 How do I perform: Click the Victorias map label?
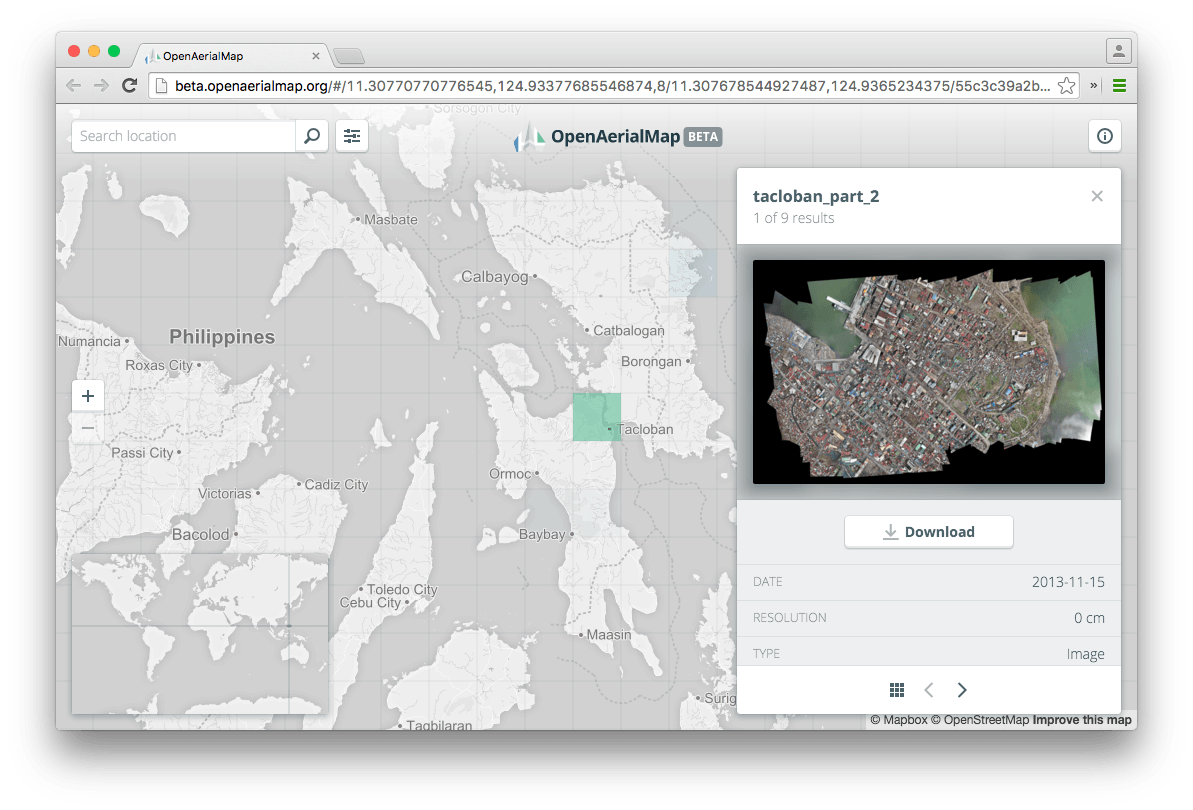224,494
